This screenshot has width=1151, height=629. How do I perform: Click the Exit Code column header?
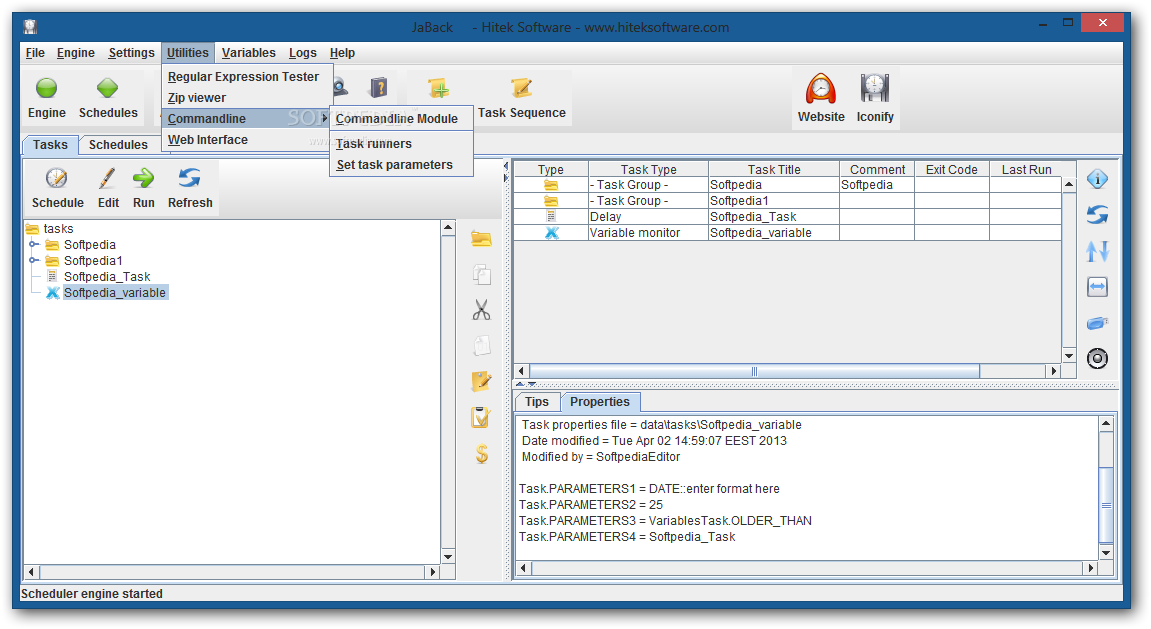coord(951,170)
